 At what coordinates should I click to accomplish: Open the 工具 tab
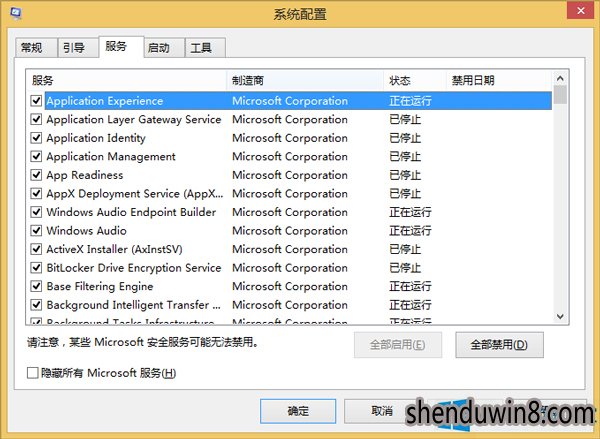point(205,47)
